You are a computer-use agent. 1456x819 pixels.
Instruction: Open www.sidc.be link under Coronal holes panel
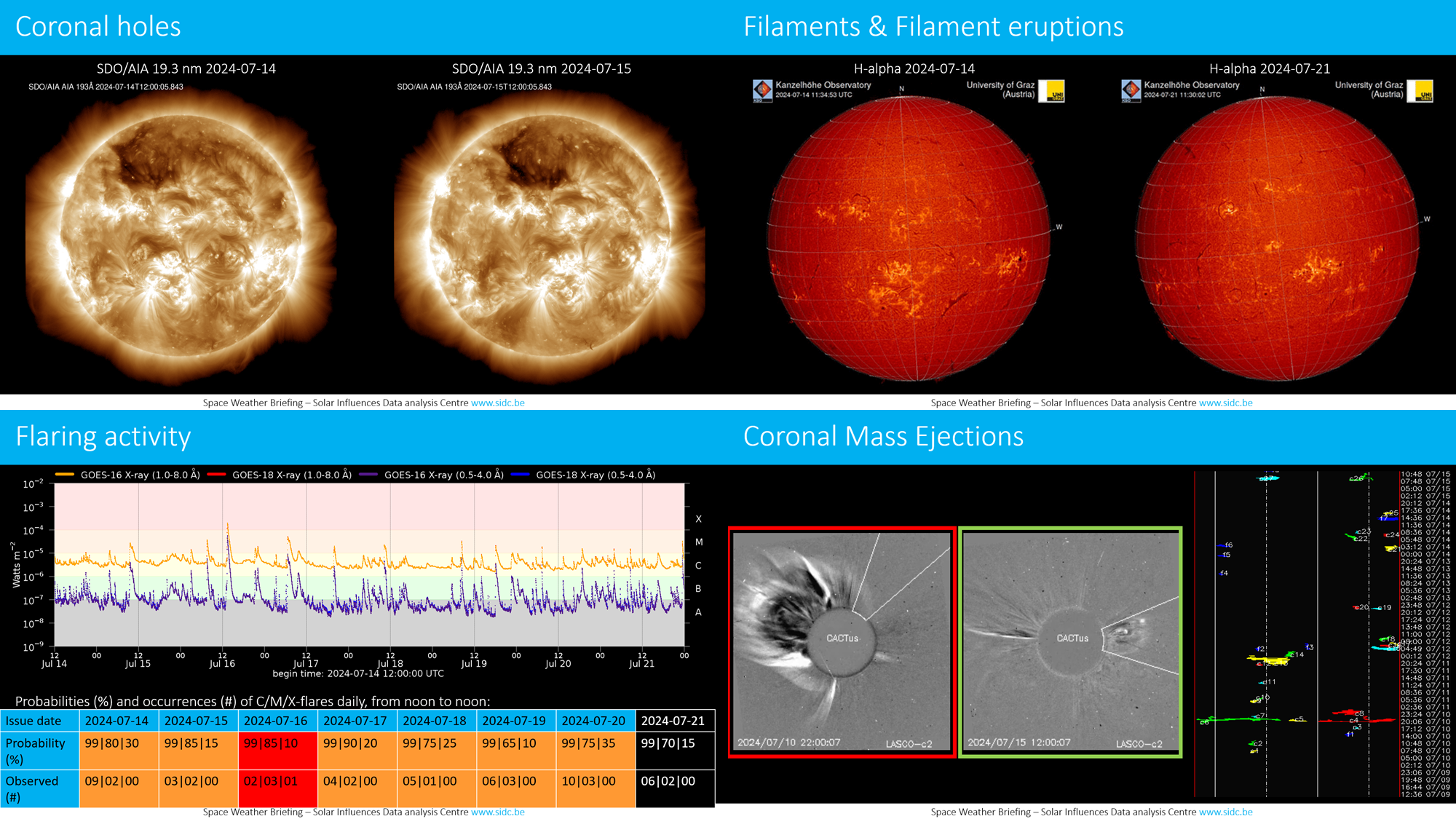pyautogui.click(x=497, y=403)
